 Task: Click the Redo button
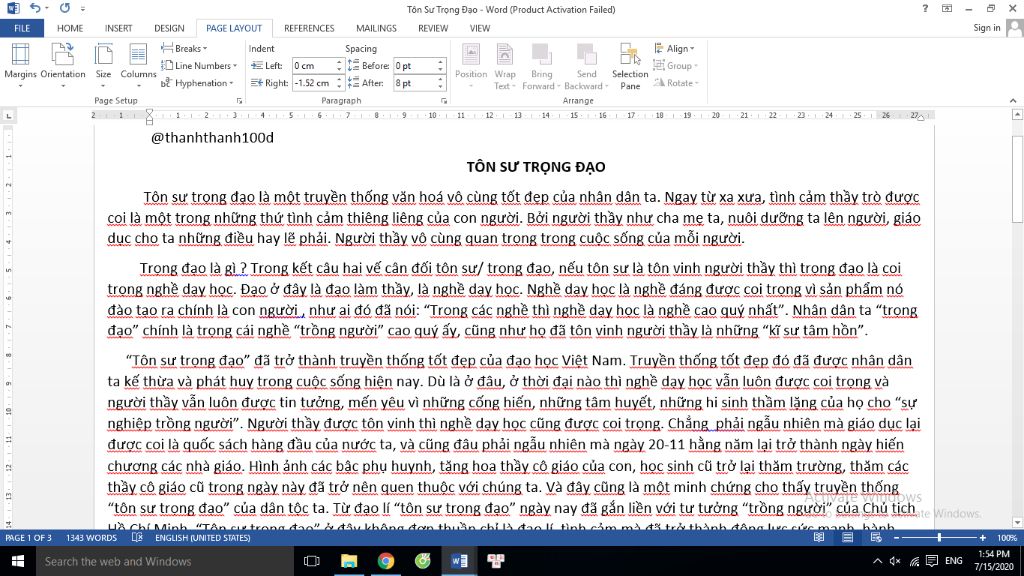pyautogui.click(x=65, y=8)
